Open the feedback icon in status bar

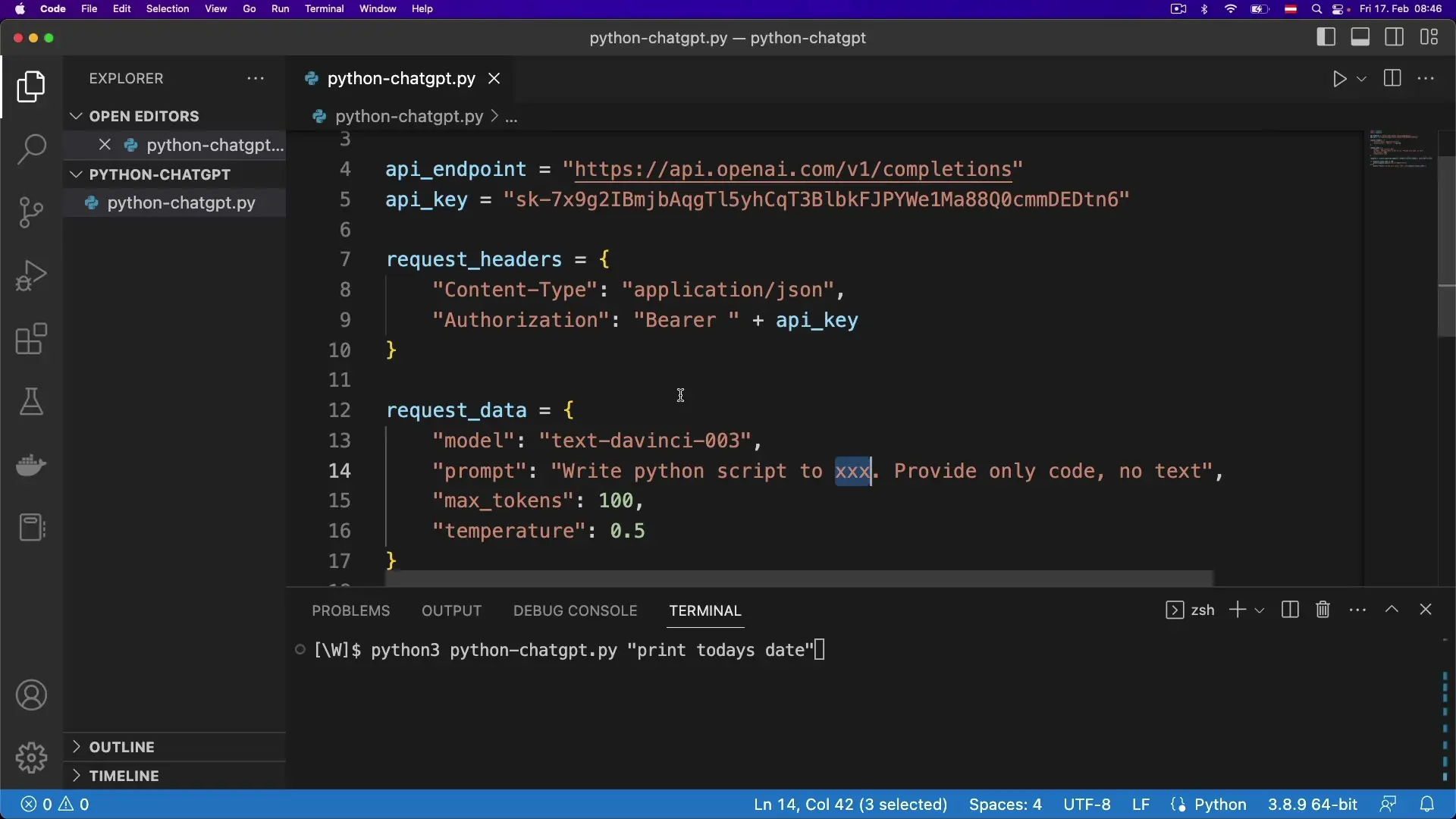pos(1389,805)
